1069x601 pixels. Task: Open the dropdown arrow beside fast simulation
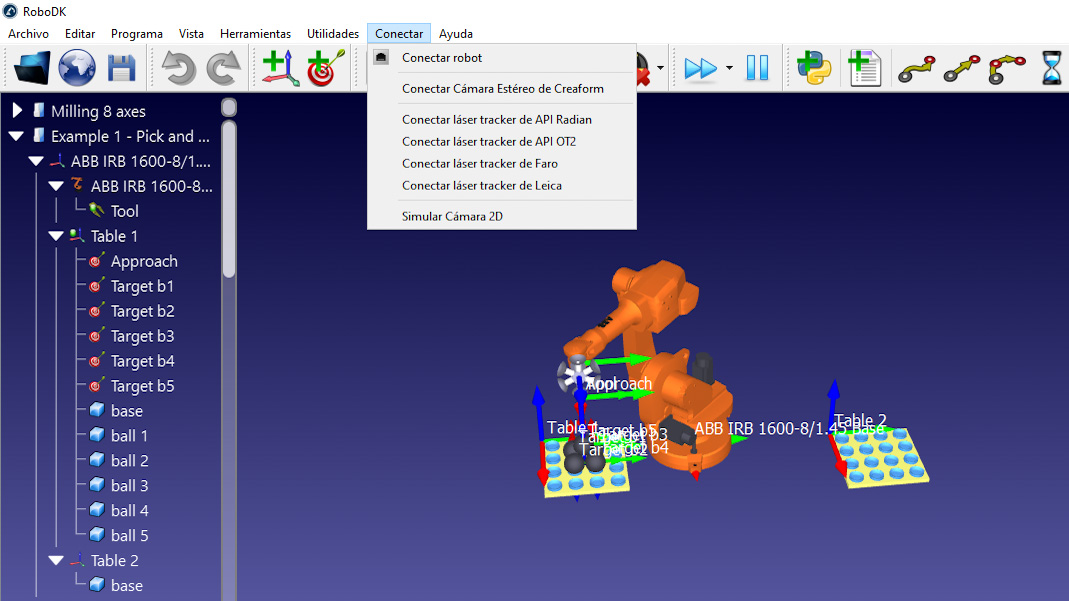pos(729,68)
